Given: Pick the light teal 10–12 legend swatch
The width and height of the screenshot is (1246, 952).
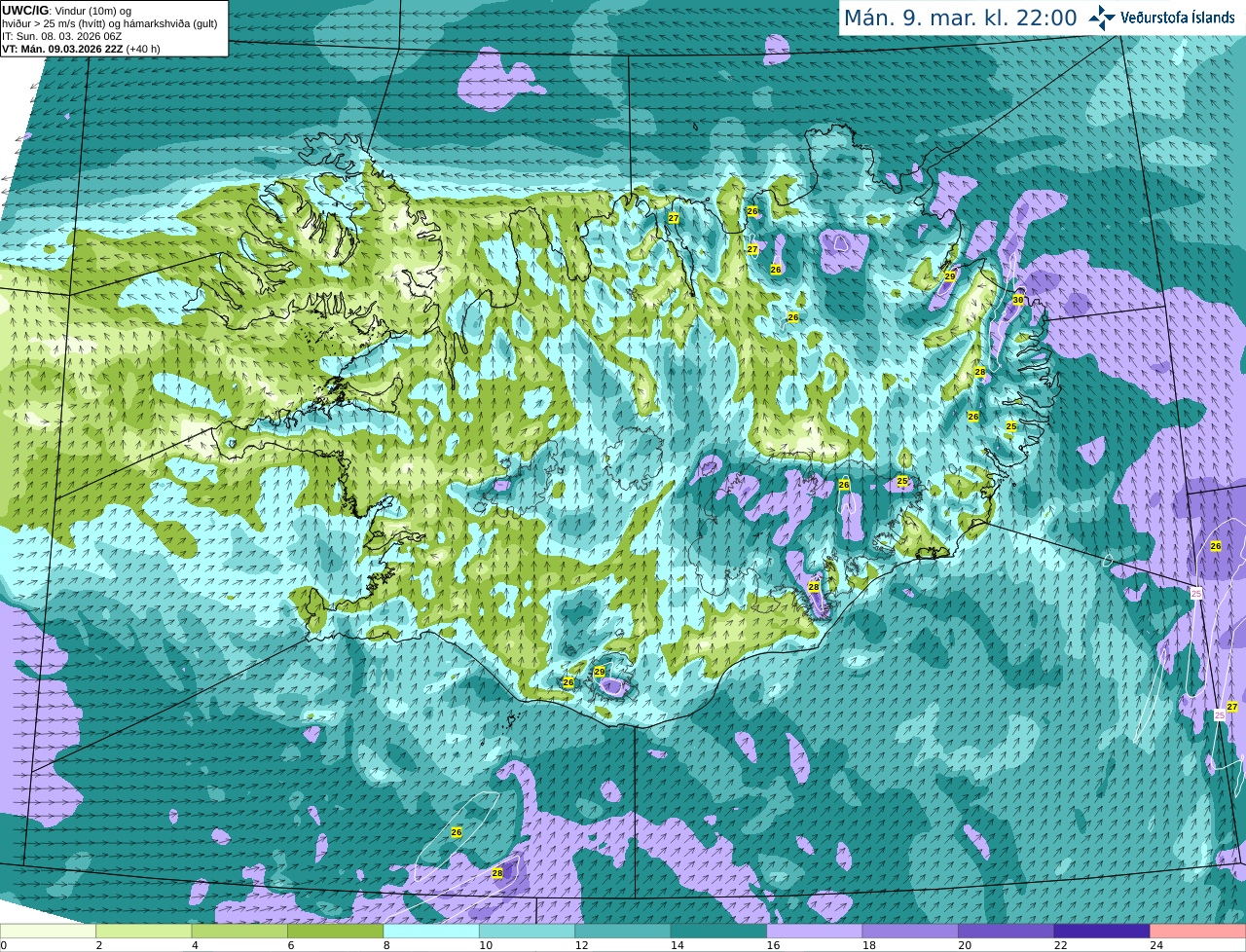Looking at the screenshot, I should pos(527,931).
